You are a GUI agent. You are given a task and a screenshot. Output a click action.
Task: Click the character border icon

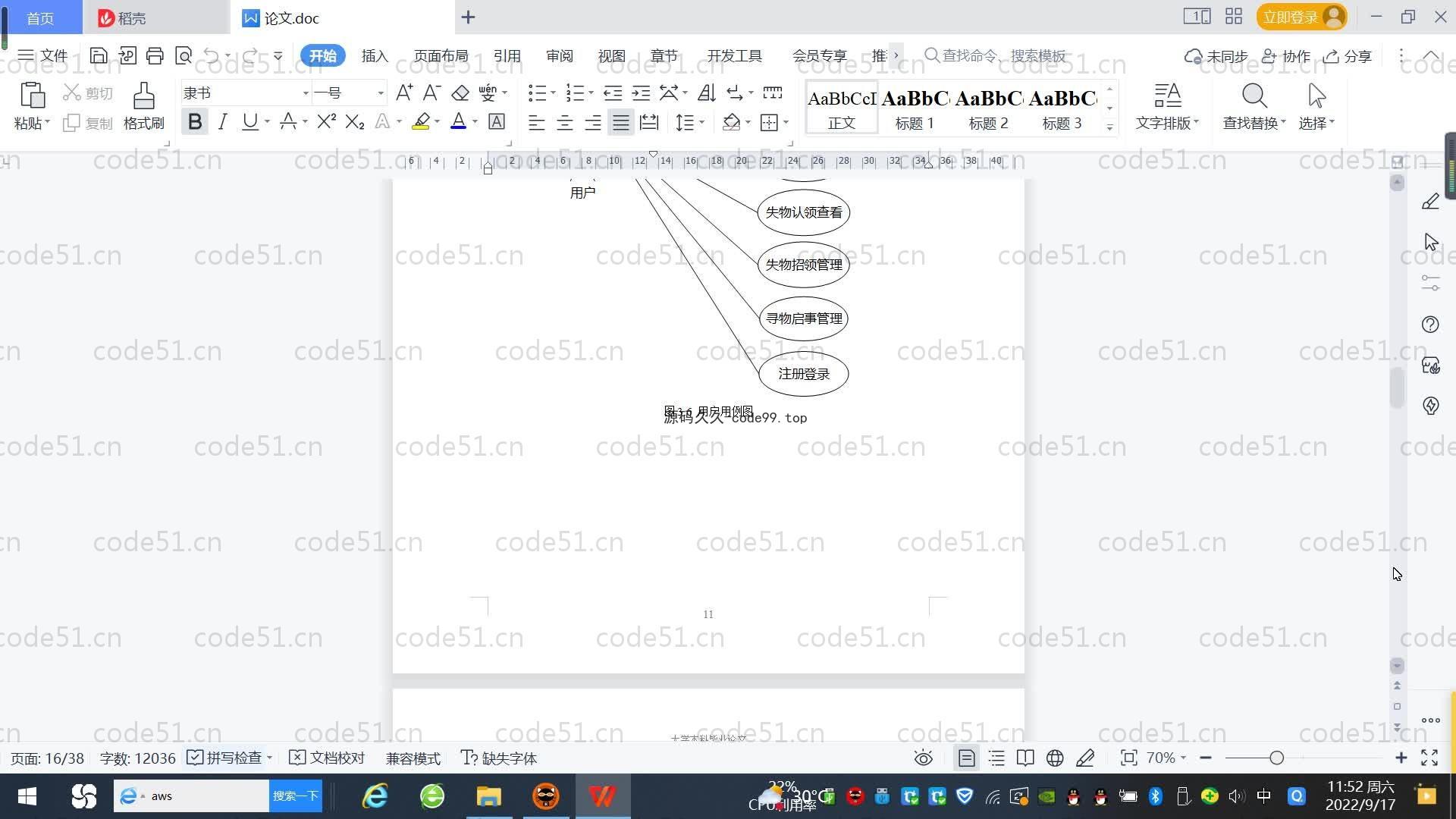point(497,122)
